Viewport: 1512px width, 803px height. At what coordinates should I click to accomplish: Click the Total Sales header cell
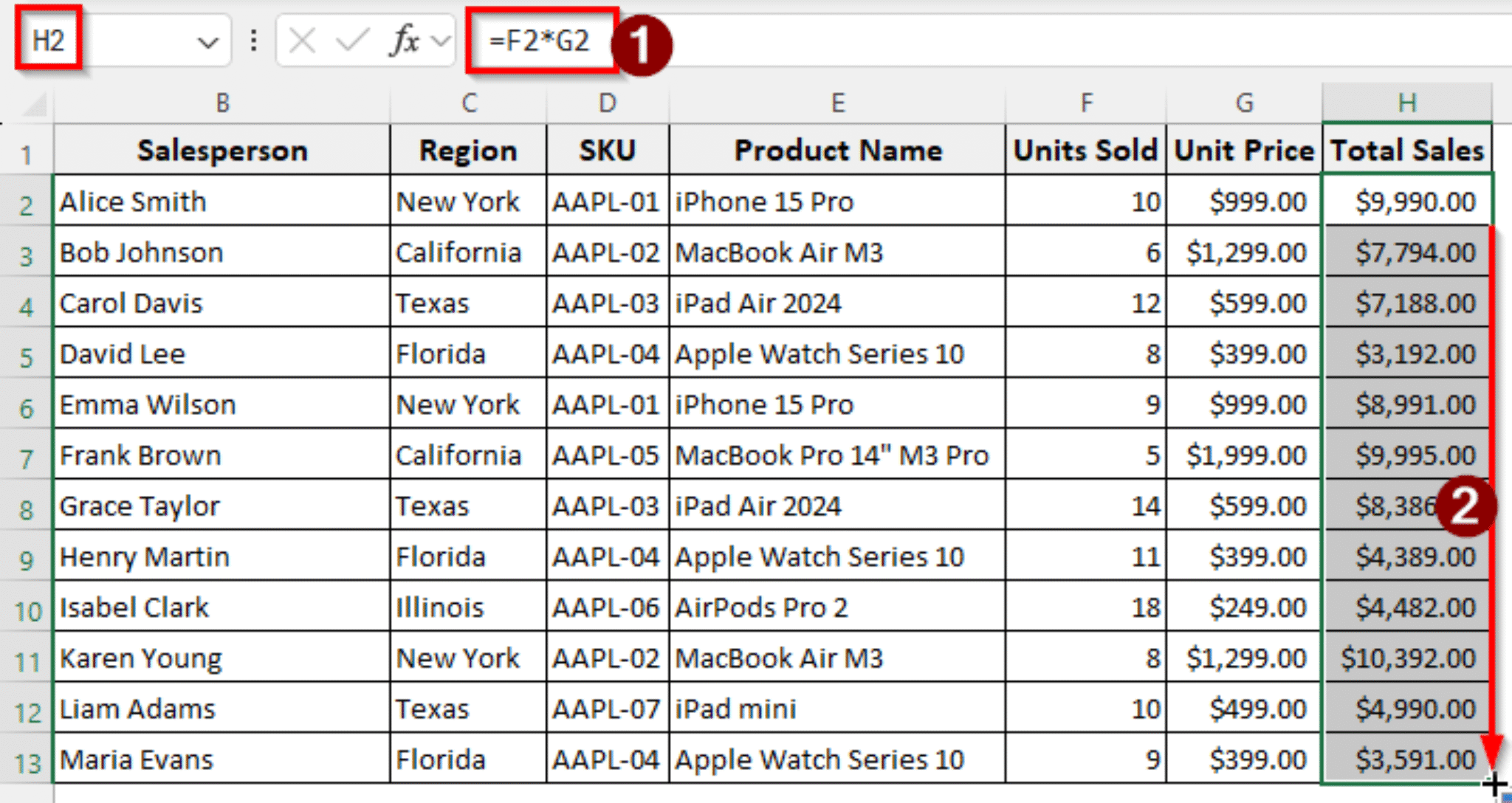(1406, 150)
